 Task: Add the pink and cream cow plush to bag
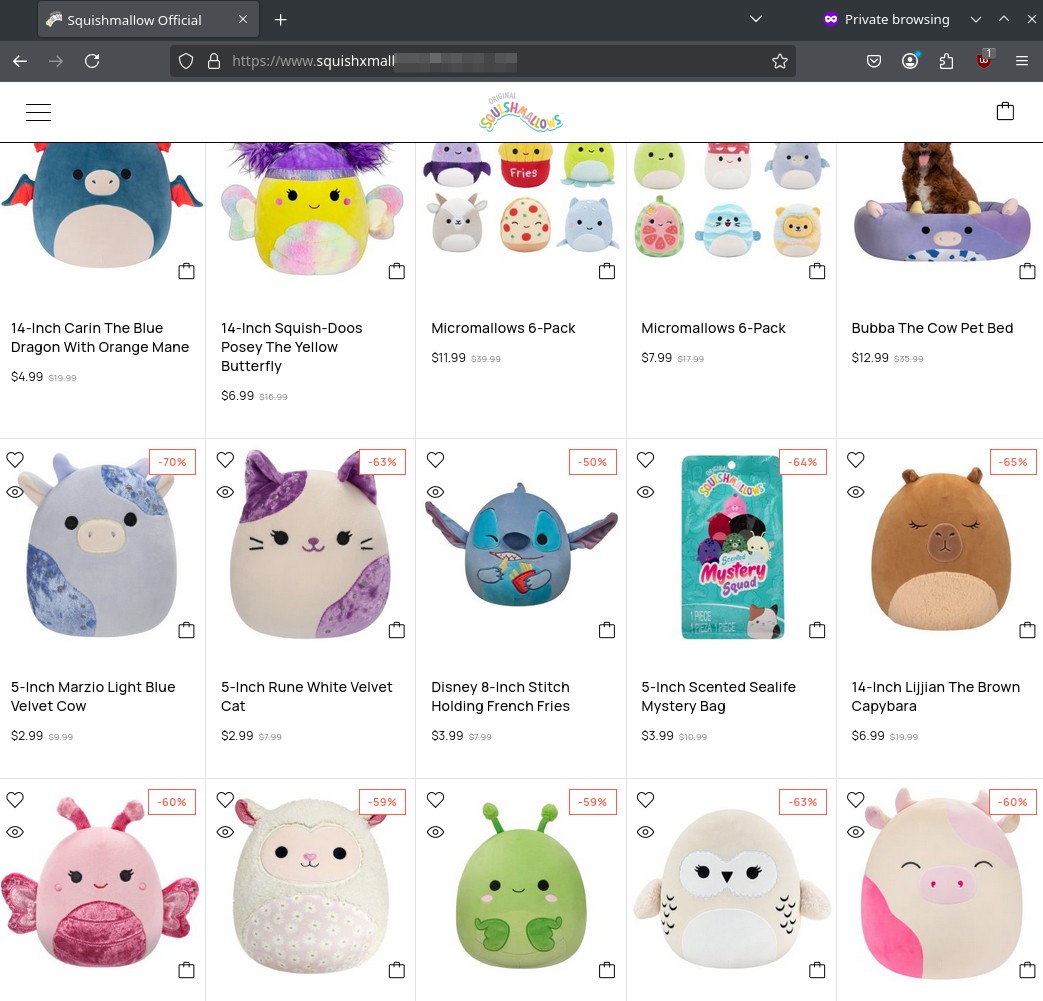1027,970
